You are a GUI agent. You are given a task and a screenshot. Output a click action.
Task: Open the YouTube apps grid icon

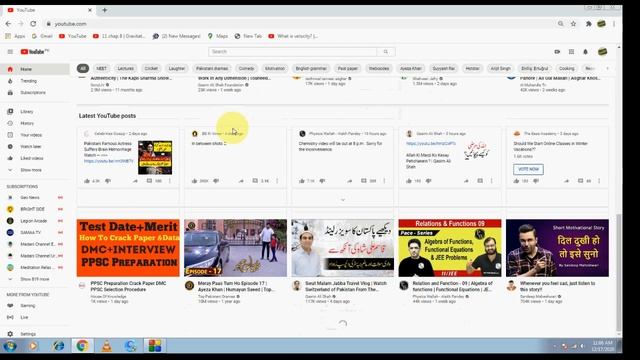571,52
